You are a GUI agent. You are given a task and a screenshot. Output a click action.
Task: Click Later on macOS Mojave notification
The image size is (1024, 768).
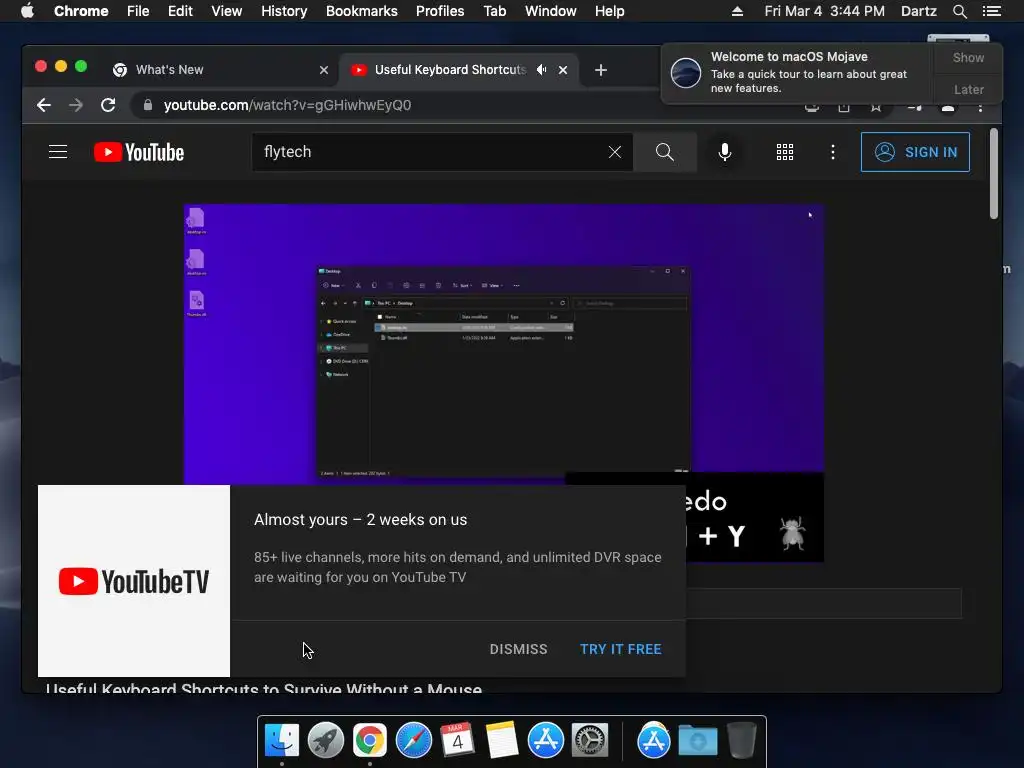(x=968, y=89)
